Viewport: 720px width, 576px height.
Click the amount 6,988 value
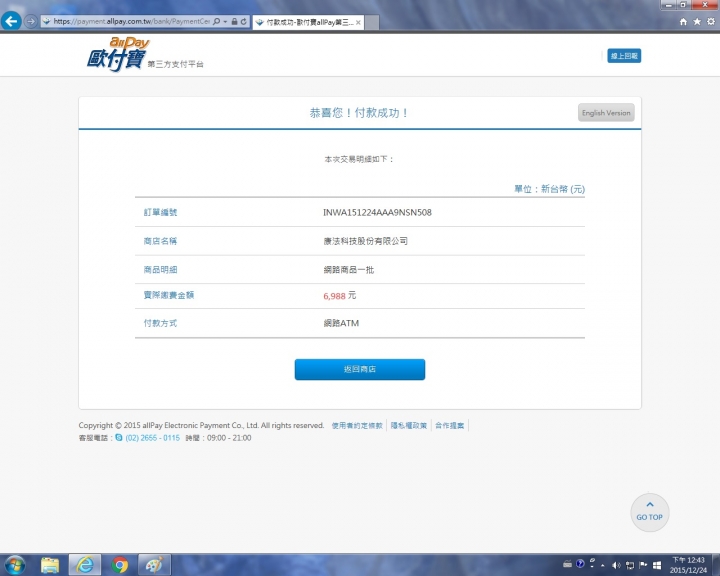tap(334, 296)
